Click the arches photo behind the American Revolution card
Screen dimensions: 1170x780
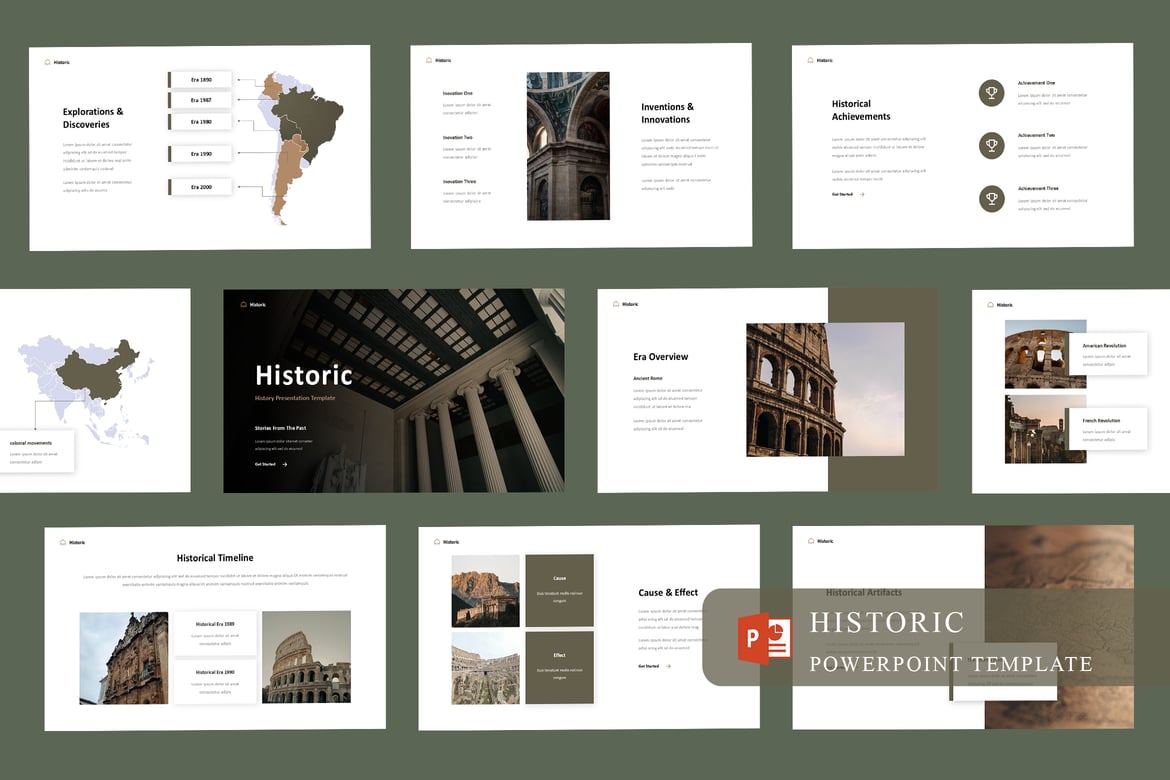pos(1045,355)
